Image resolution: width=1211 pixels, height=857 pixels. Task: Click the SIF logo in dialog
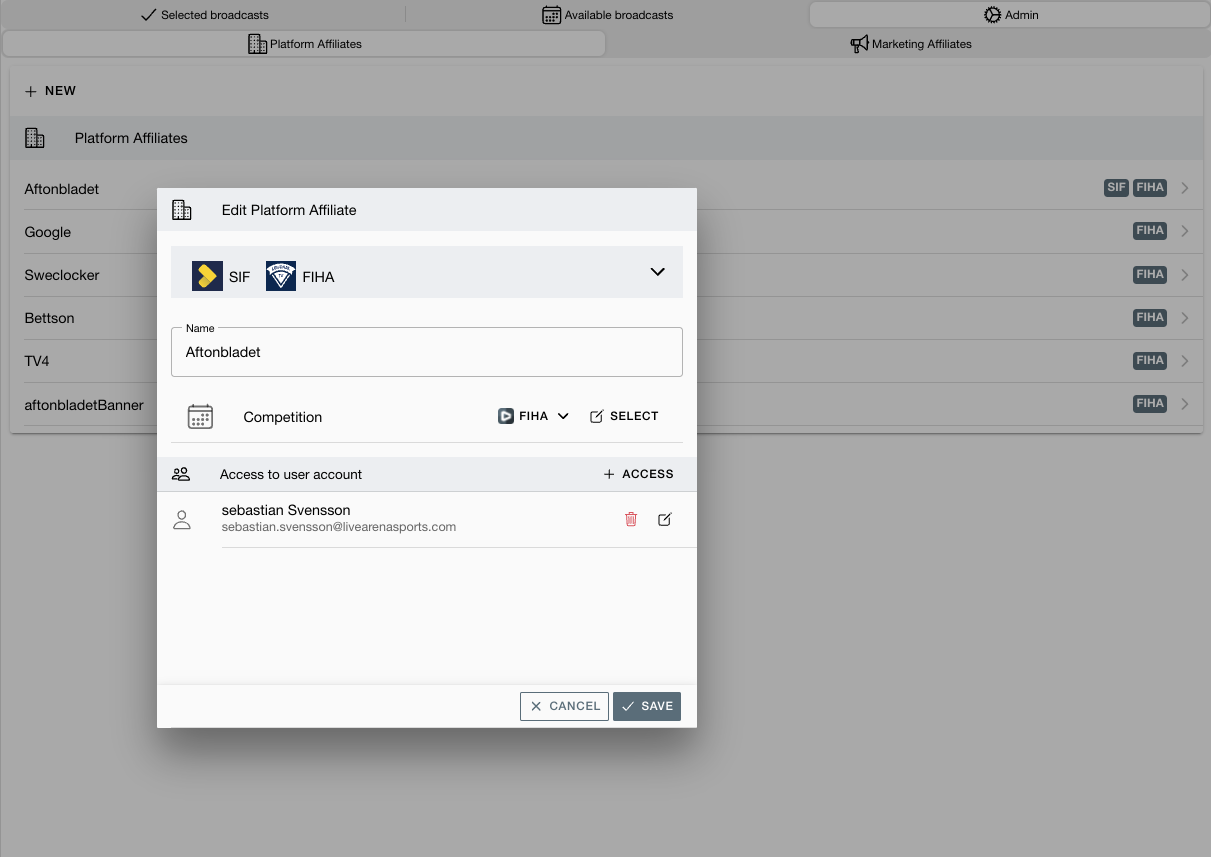pos(207,276)
